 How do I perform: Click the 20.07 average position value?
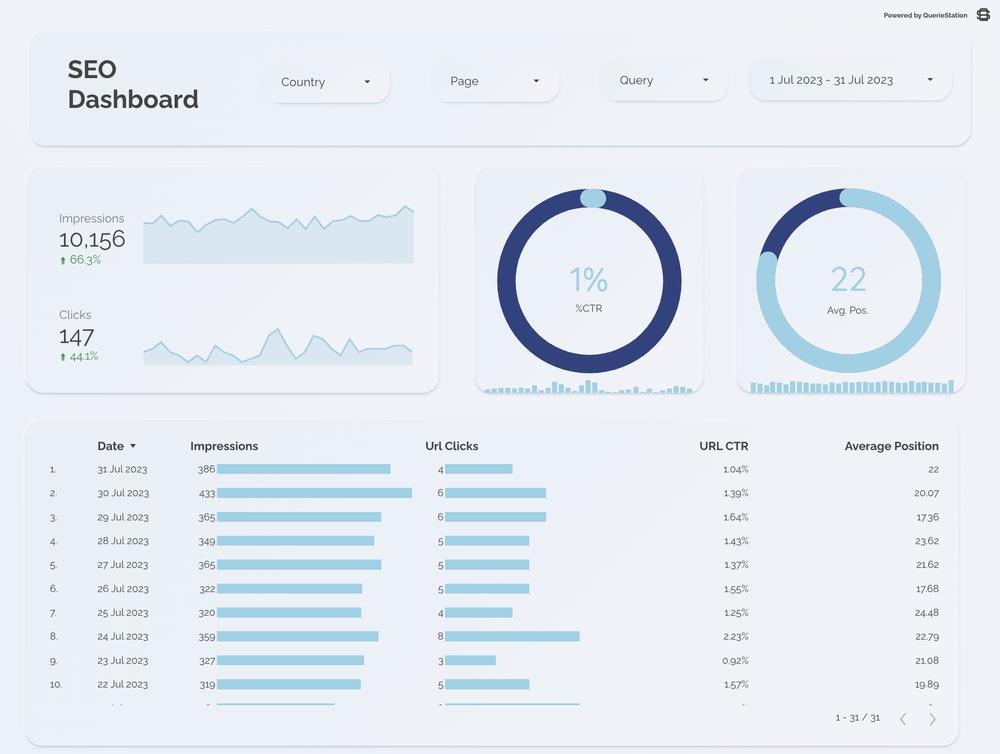point(927,493)
